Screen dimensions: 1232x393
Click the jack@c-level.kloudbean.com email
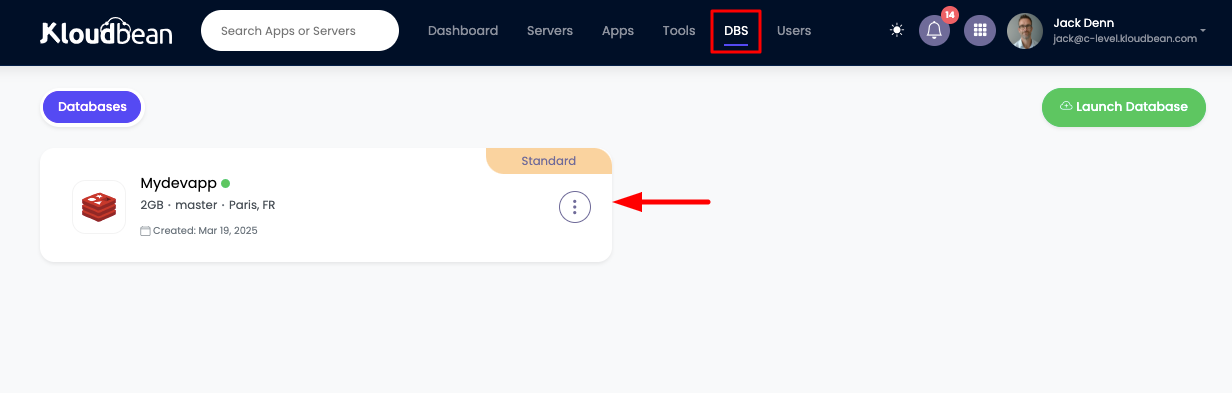tap(1125, 39)
